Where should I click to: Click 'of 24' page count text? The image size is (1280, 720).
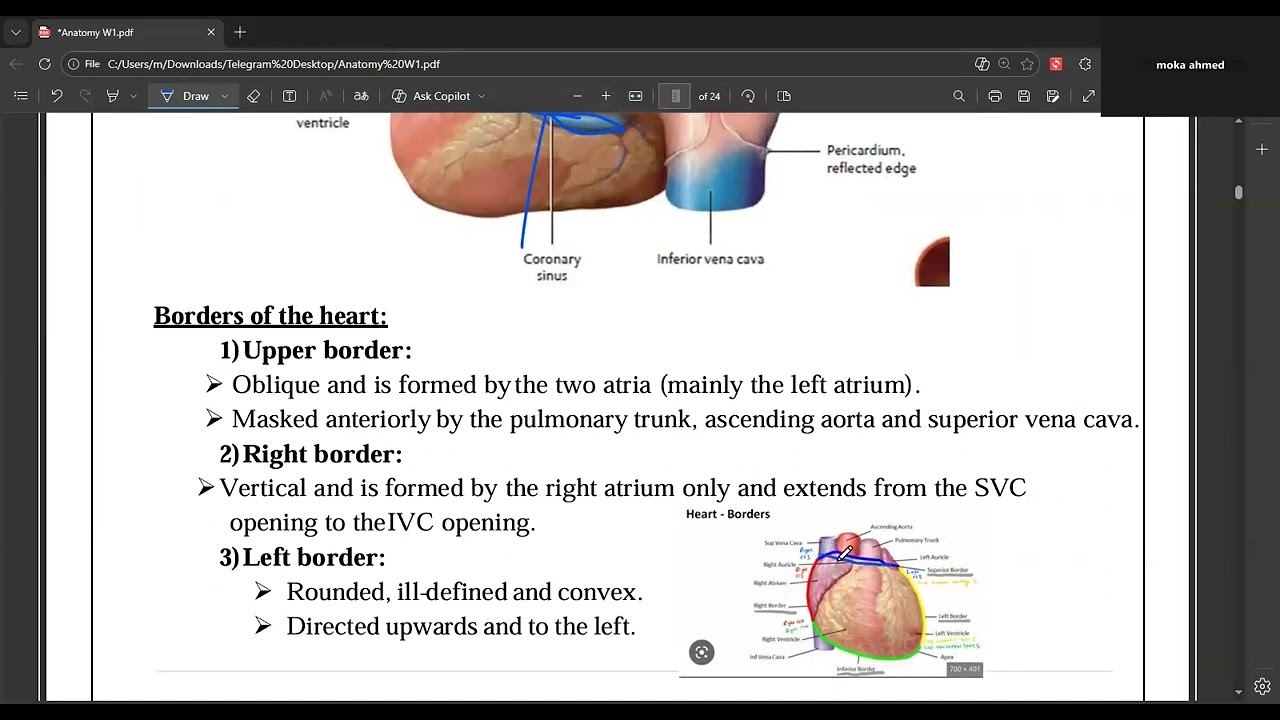[709, 96]
